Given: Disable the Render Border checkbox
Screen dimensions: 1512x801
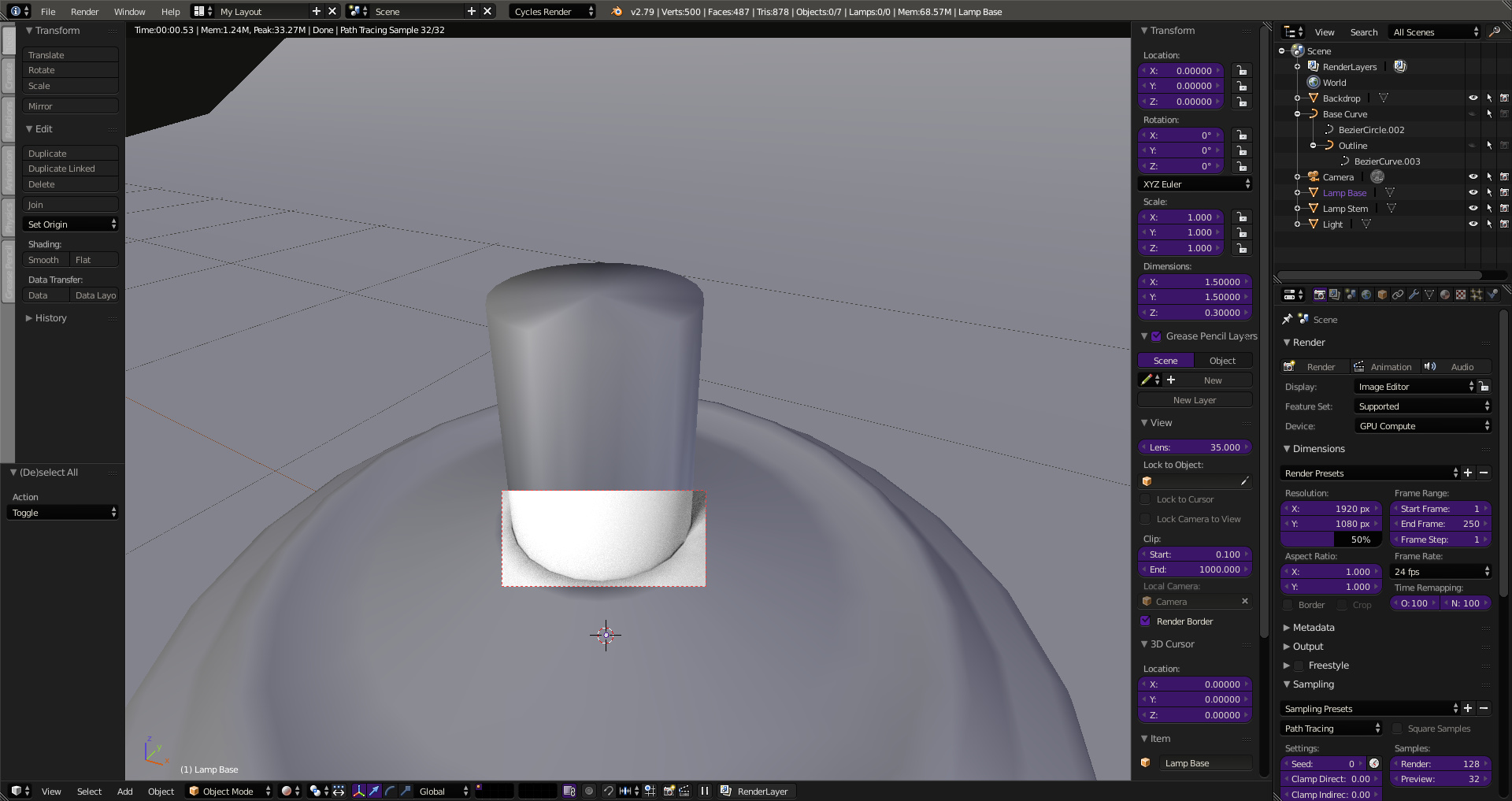Looking at the screenshot, I should tap(1145, 621).
